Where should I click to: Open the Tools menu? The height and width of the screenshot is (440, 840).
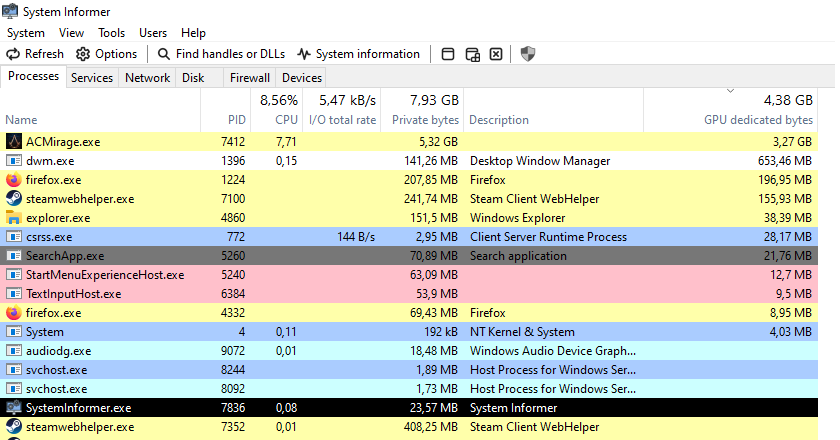[112, 33]
